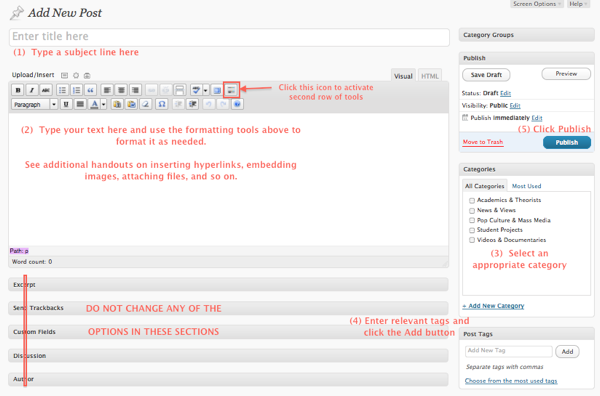Select the All Categories tab

(x=484, y=186)
